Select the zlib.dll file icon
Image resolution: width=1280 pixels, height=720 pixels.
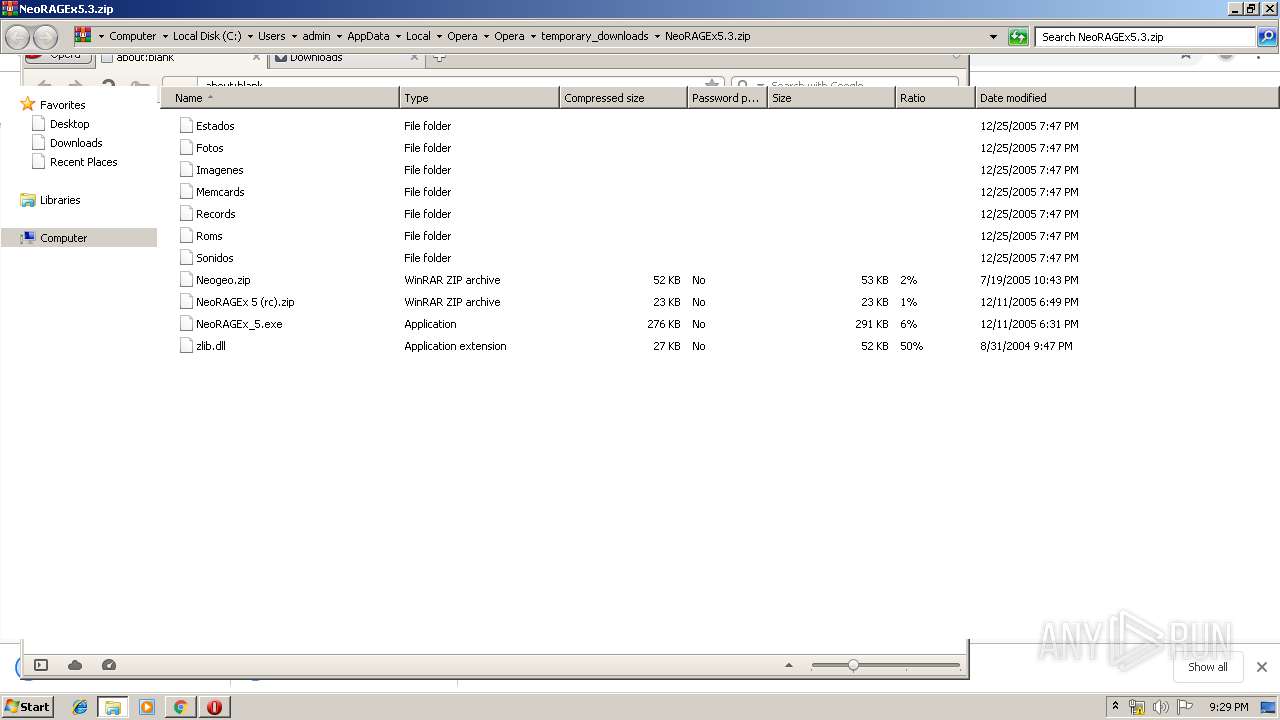(x=186, y=345)
